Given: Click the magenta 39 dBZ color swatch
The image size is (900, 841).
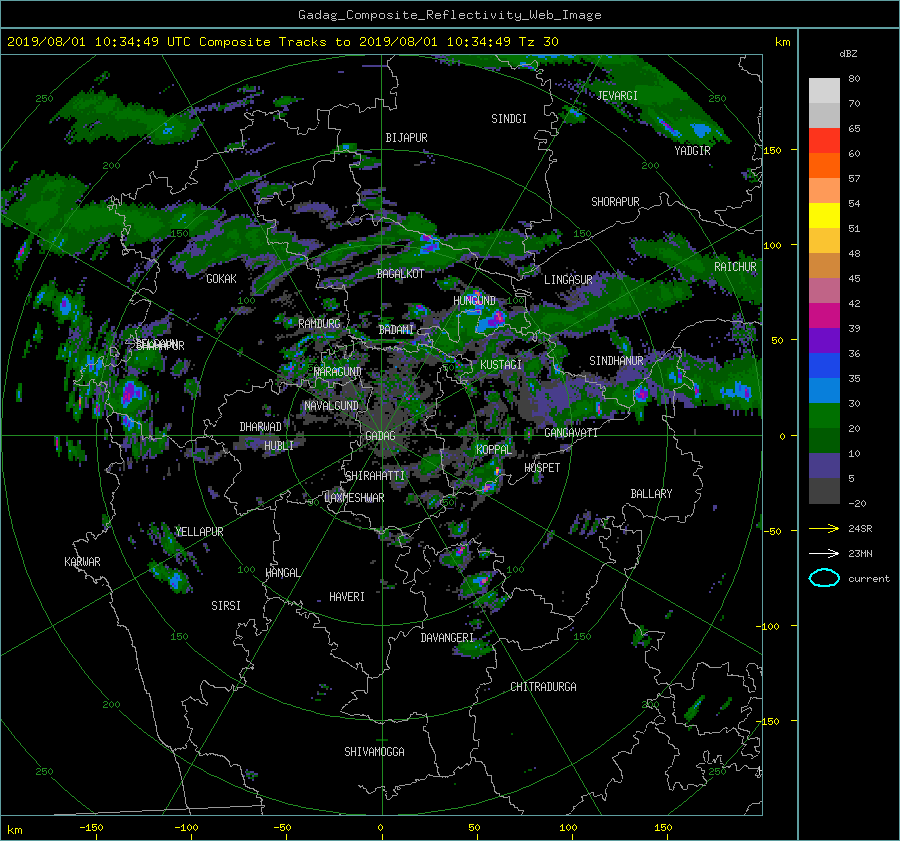Looking at the screenshot, I should pyautogui.click(x=824, y=316).
